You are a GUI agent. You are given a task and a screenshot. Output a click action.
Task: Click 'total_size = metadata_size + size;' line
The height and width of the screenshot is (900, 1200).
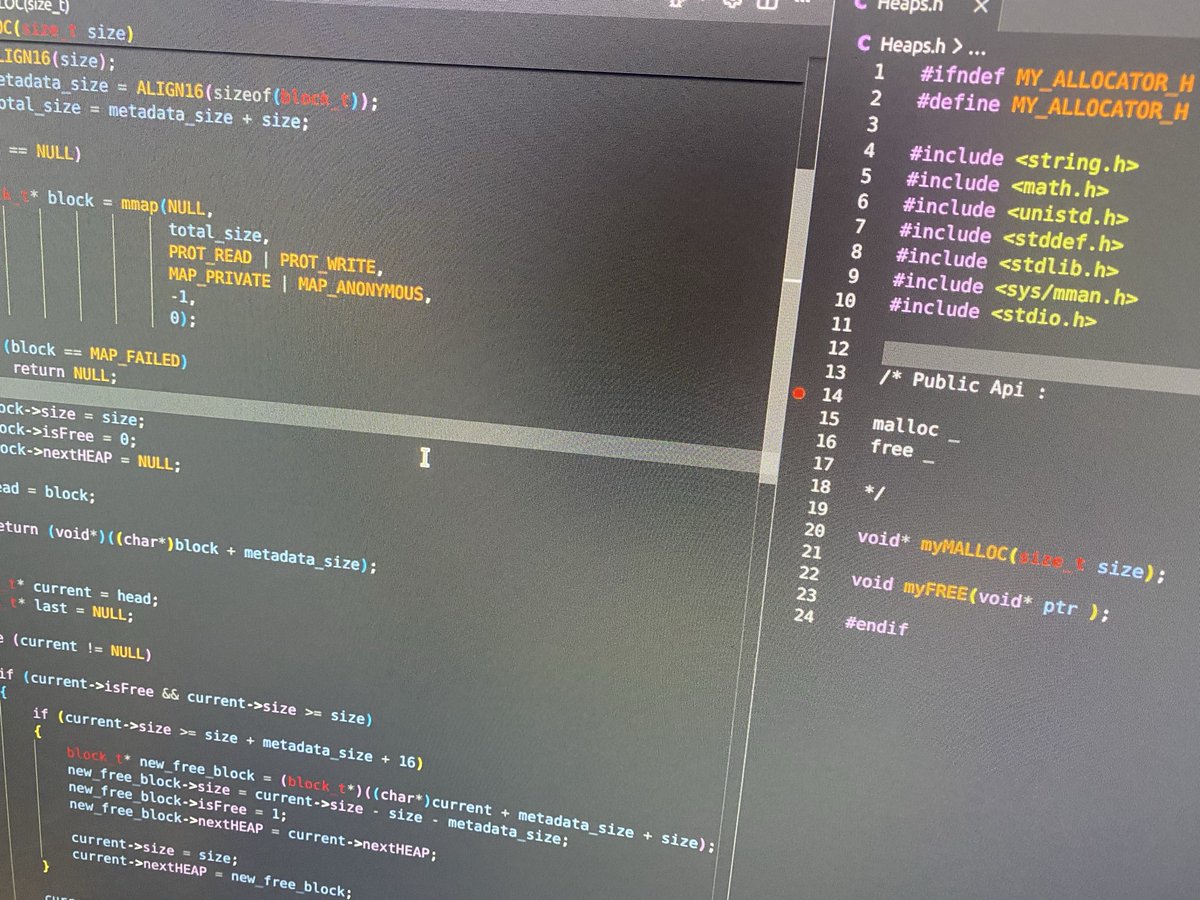point(155,113)
